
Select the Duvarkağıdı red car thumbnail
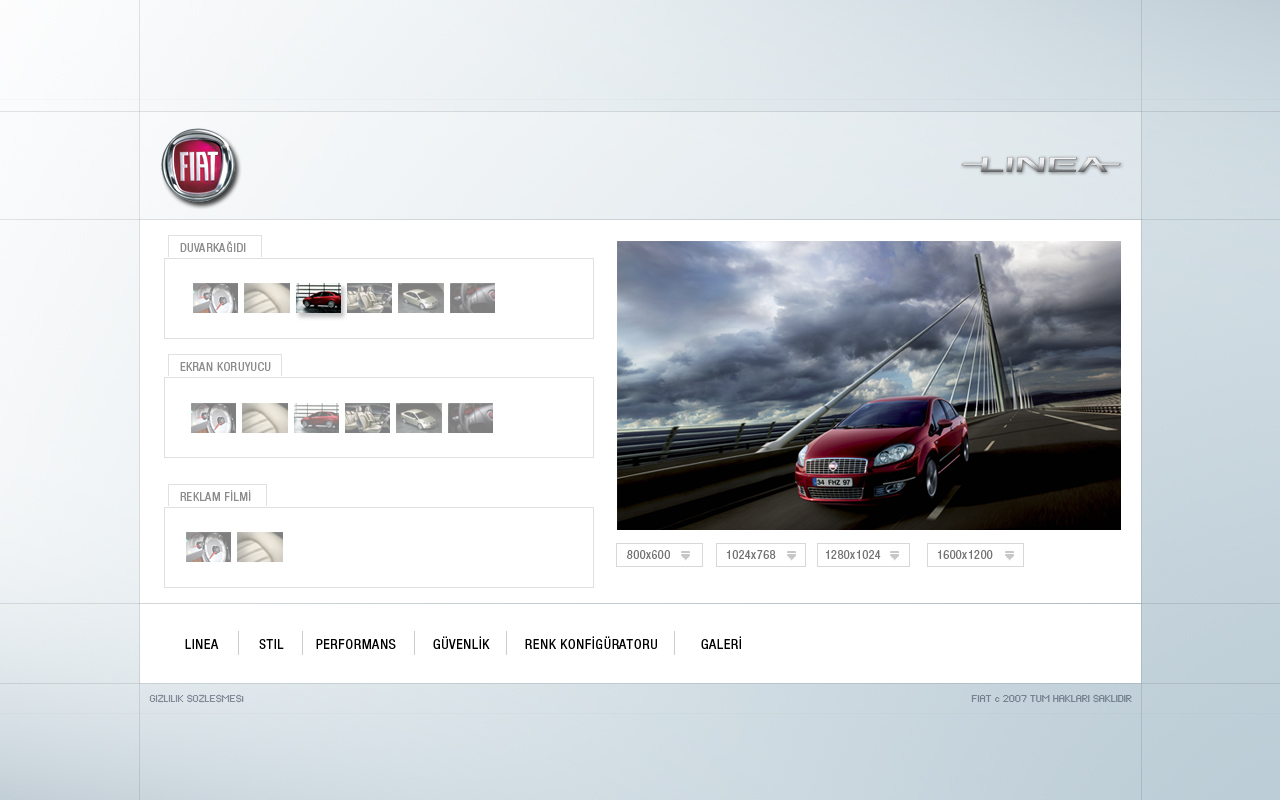pyautogui.click(x=318, y=298)
